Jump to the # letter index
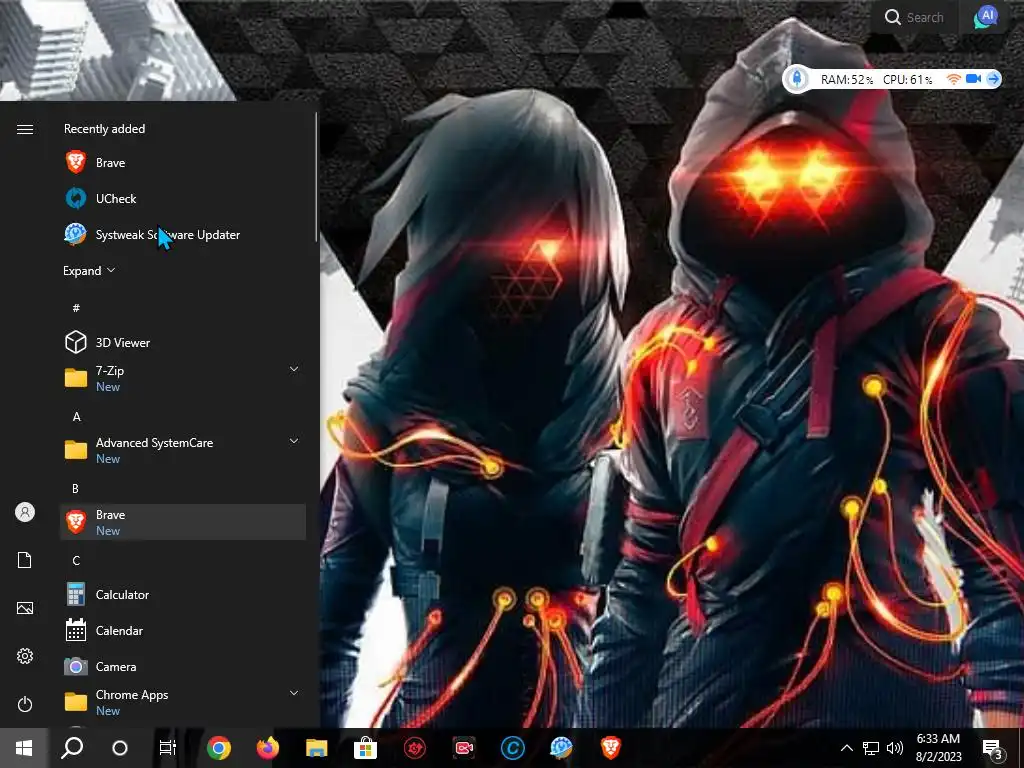Image resolution: width=1024 pixels, height=768 pixels. [76, 308]
